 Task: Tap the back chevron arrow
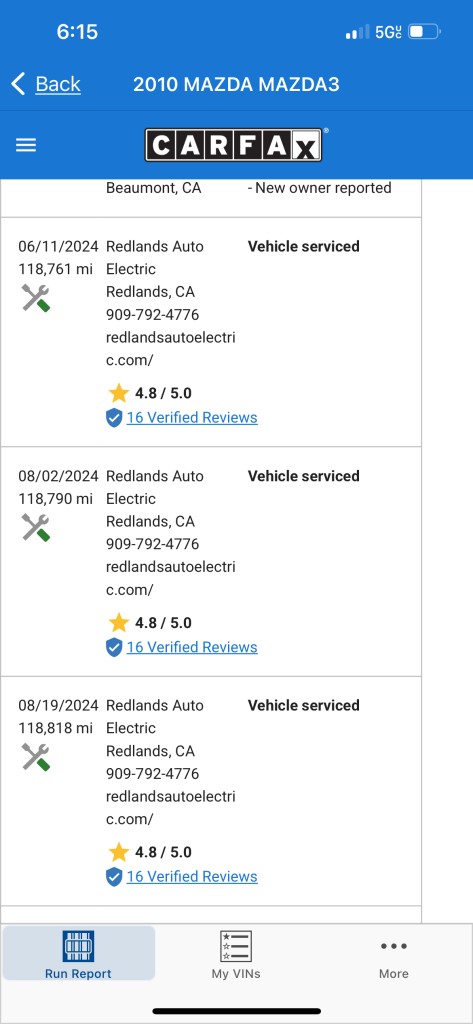18,84
